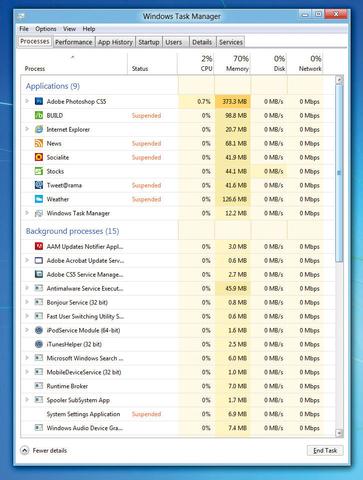Select the Weather app icon

point(39,199)
